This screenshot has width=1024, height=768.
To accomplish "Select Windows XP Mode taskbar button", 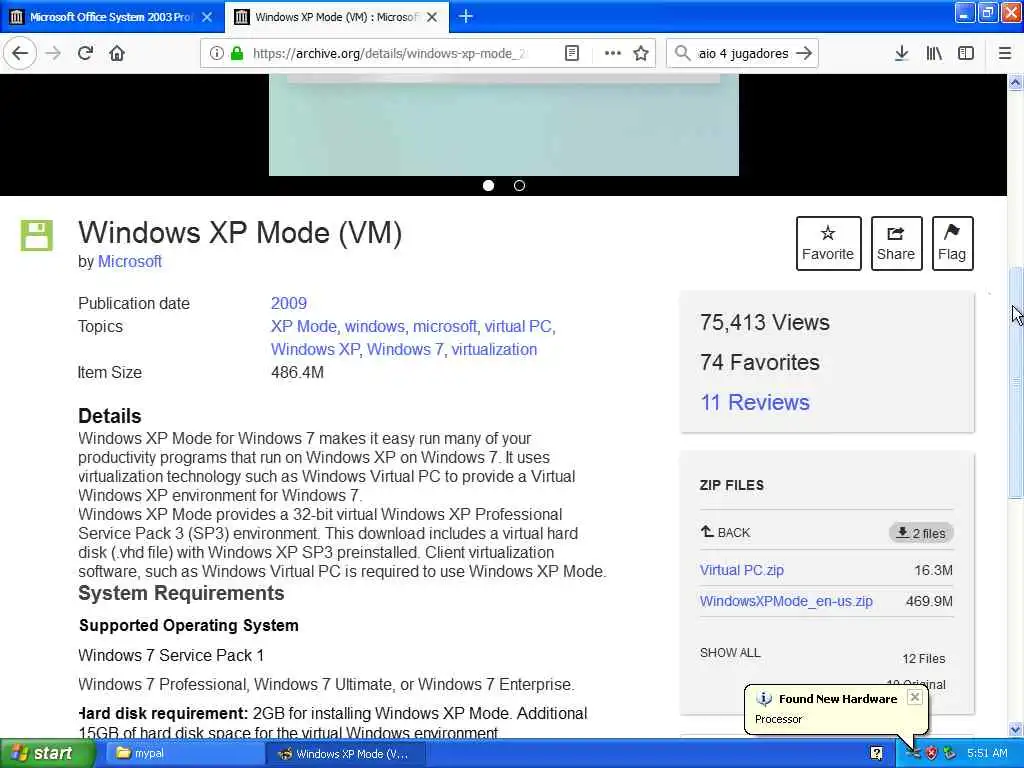I will click(346, 754).
